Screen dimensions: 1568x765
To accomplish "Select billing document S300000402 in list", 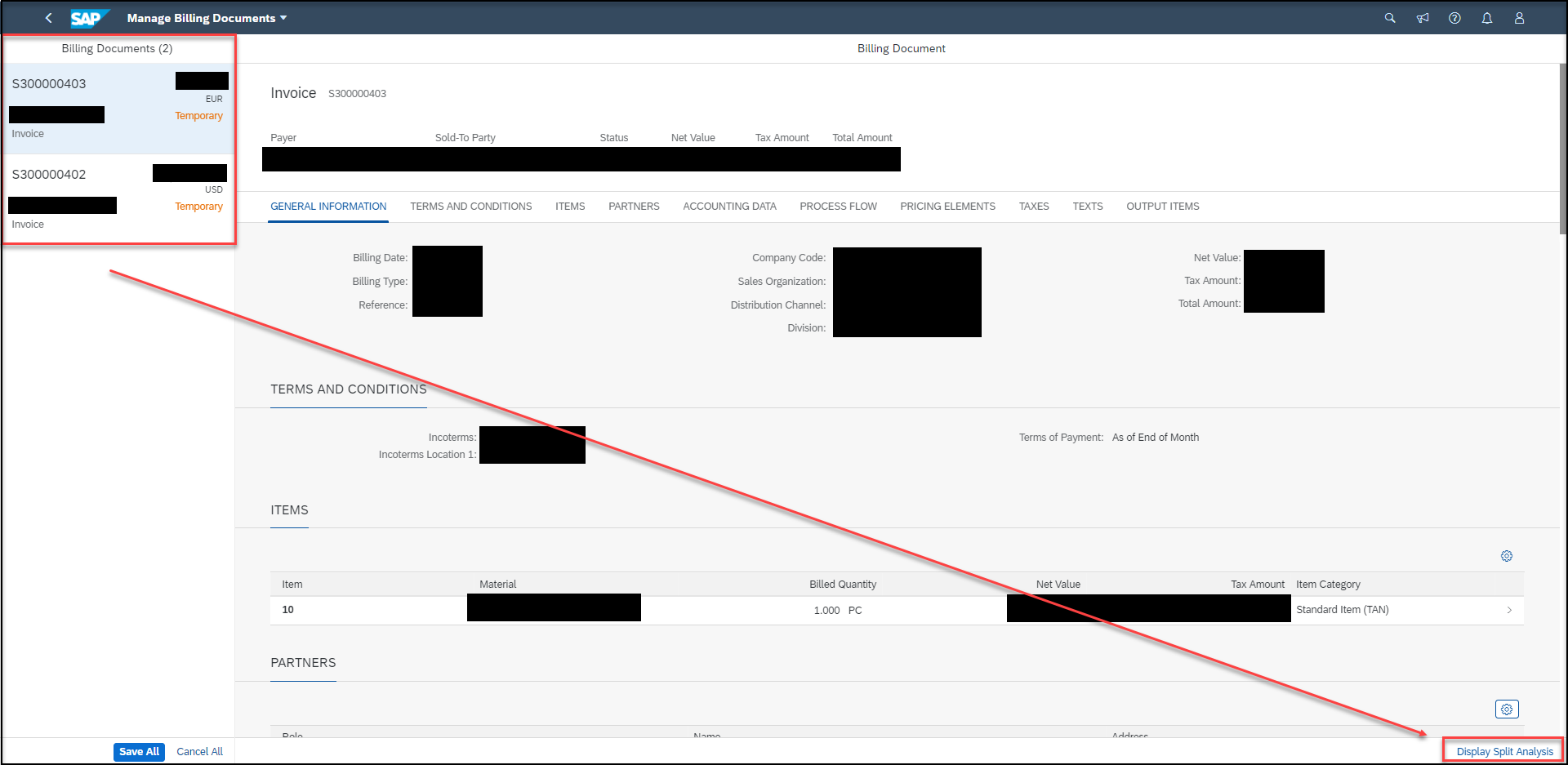I will coord(118,198).
